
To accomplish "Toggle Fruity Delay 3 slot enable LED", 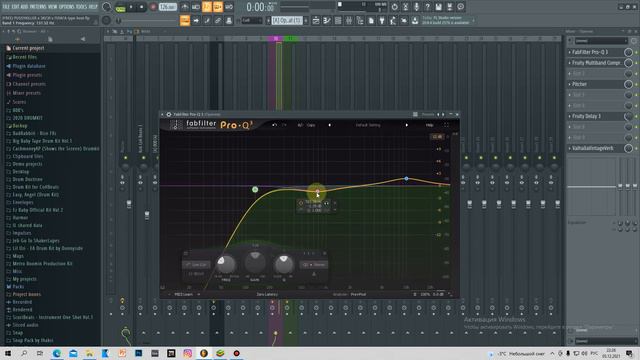I will click(x=636, y=116).
